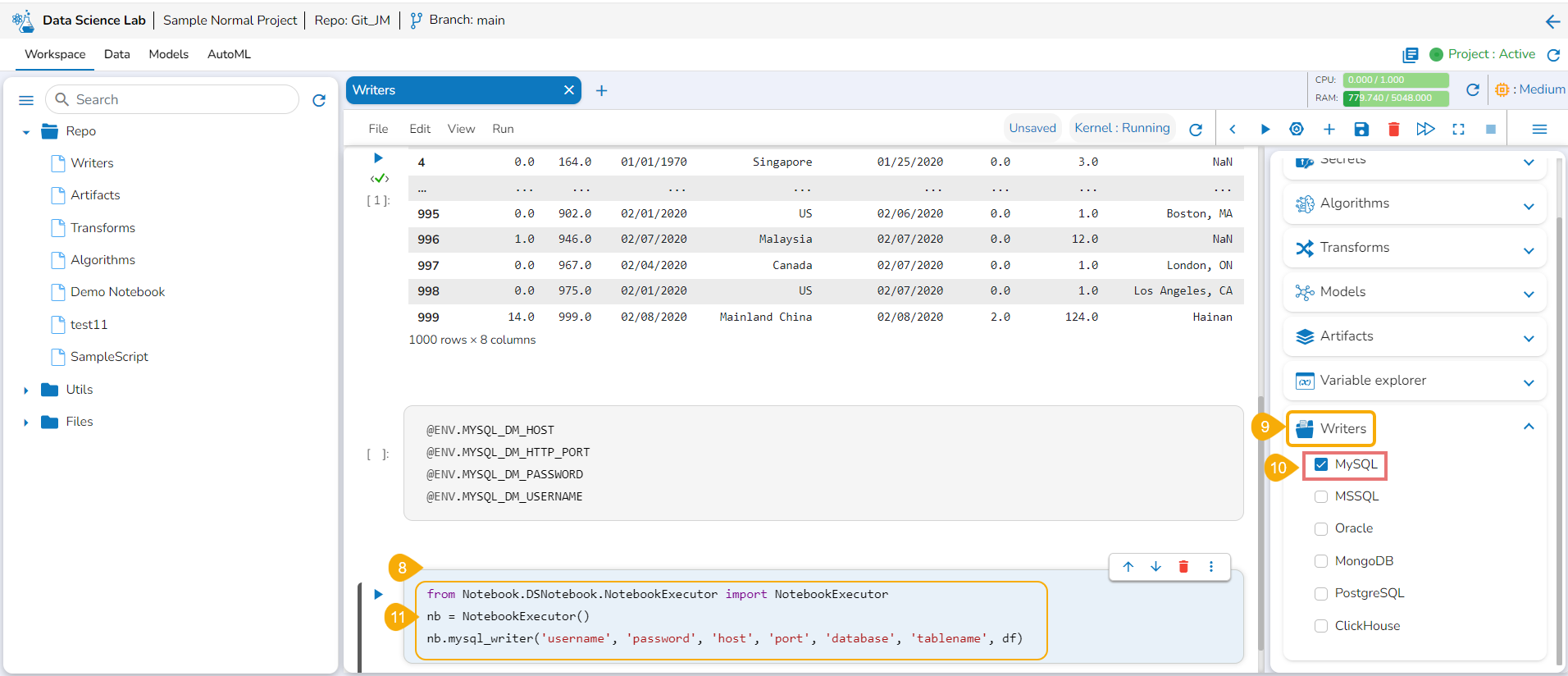This screenshot has width=1568, height=676.
Task: Open the cell's three-dot options menu
Action: (x=1211, y=567)
